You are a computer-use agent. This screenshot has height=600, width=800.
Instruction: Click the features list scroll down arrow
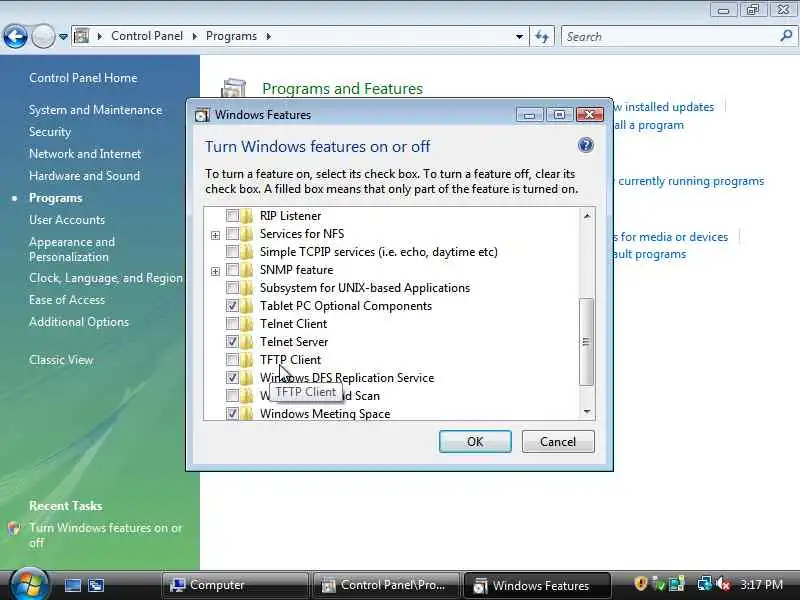coord(587,412)
